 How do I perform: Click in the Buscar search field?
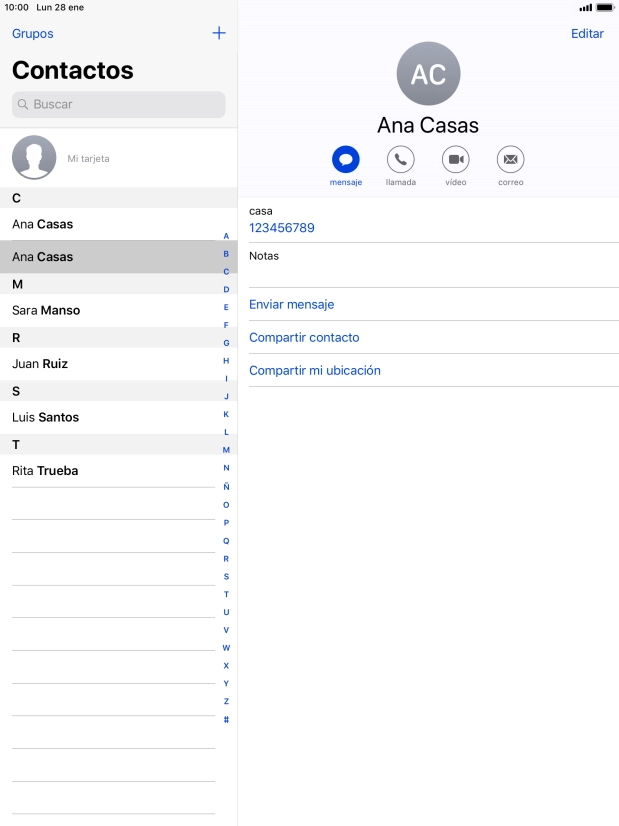(x=119, y=104)
